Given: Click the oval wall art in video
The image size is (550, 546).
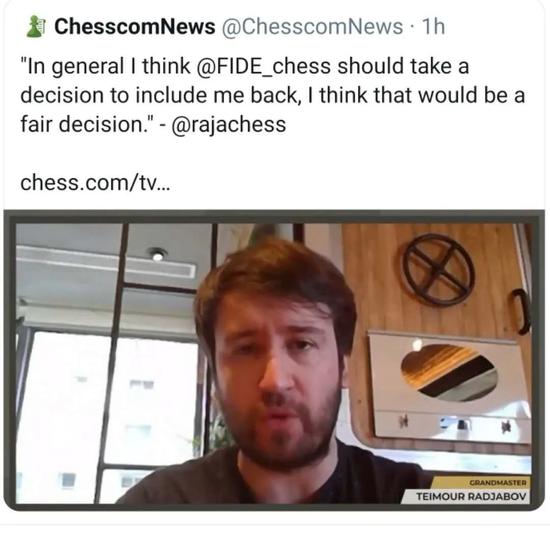Looking at the screenshot, I should (x=449, y=372).
